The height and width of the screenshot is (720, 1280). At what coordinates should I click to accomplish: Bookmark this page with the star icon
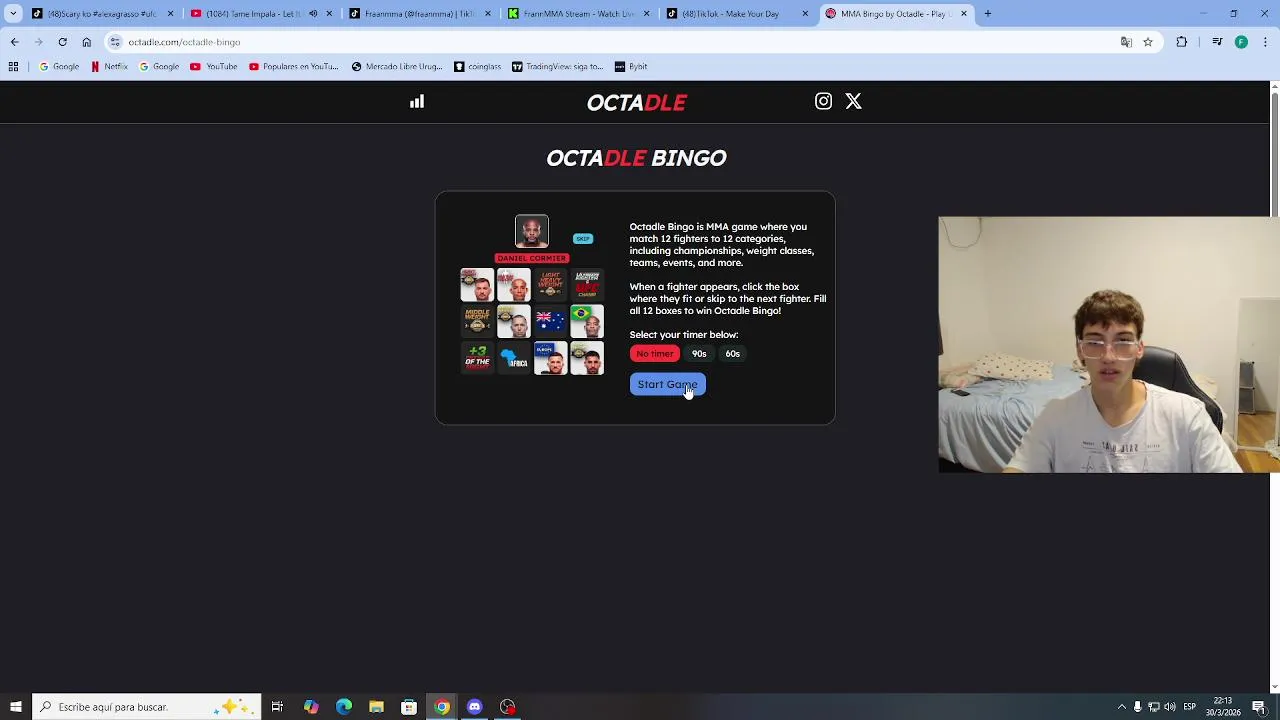pyautogui.click(x=1148, y=42)
